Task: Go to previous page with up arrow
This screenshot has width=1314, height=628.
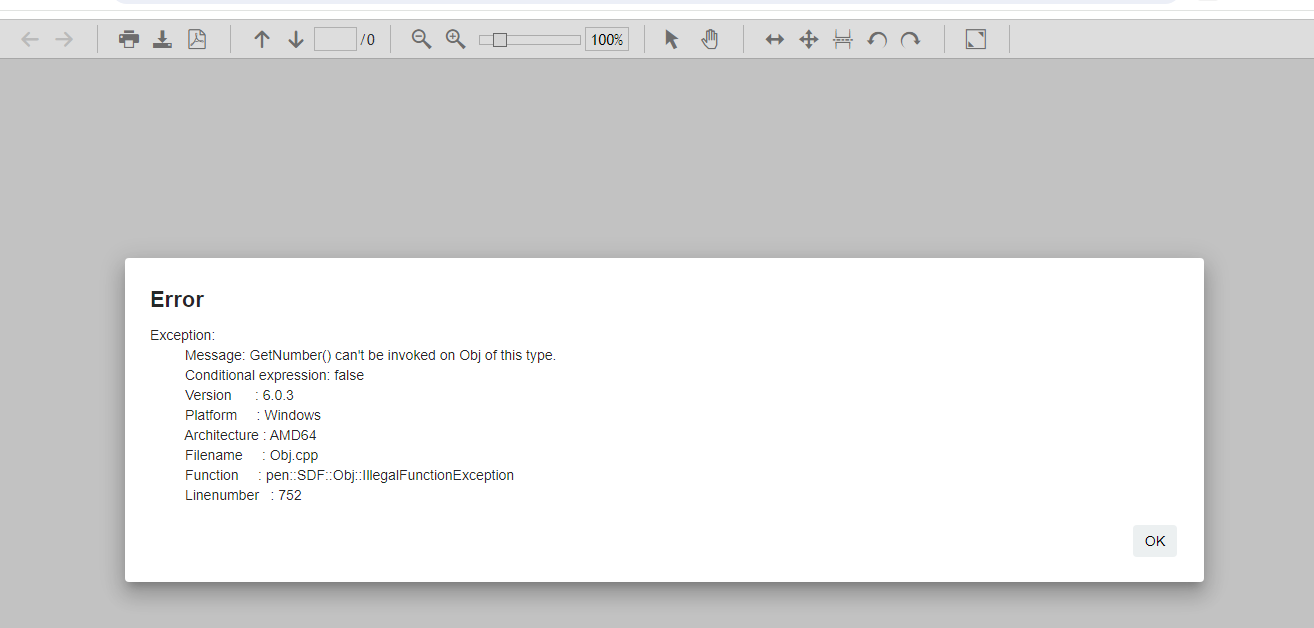Action: coord(262,39)
